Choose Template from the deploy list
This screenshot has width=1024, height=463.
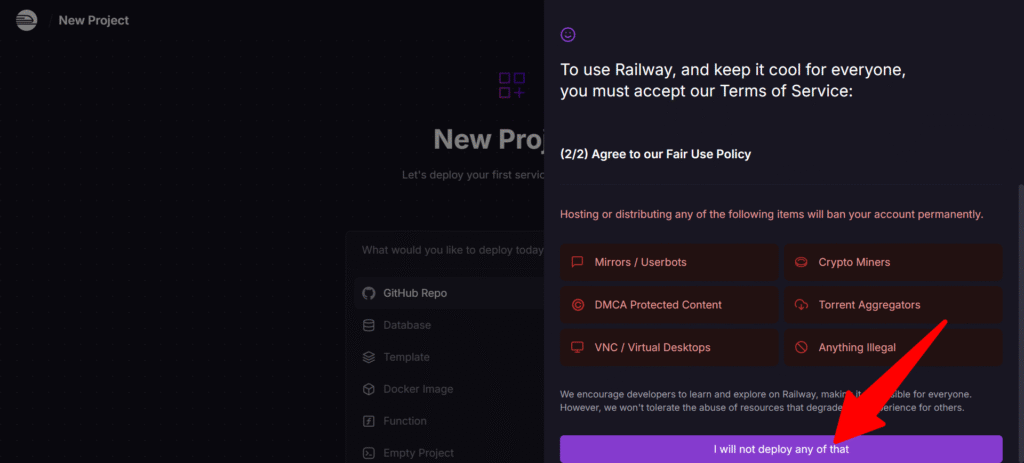click(x=449, y=357)
